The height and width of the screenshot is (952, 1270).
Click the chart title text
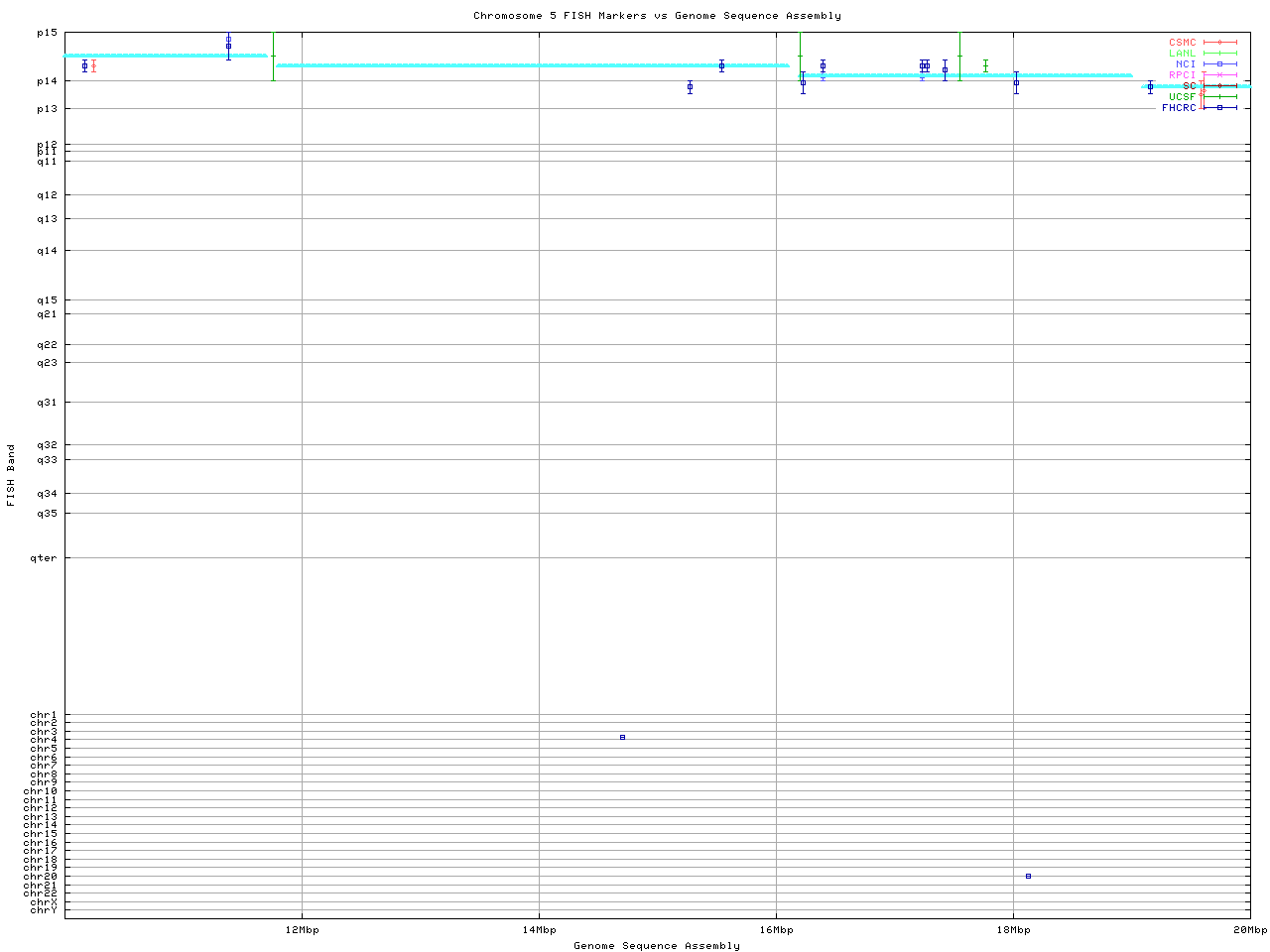(x=657, y=16)
